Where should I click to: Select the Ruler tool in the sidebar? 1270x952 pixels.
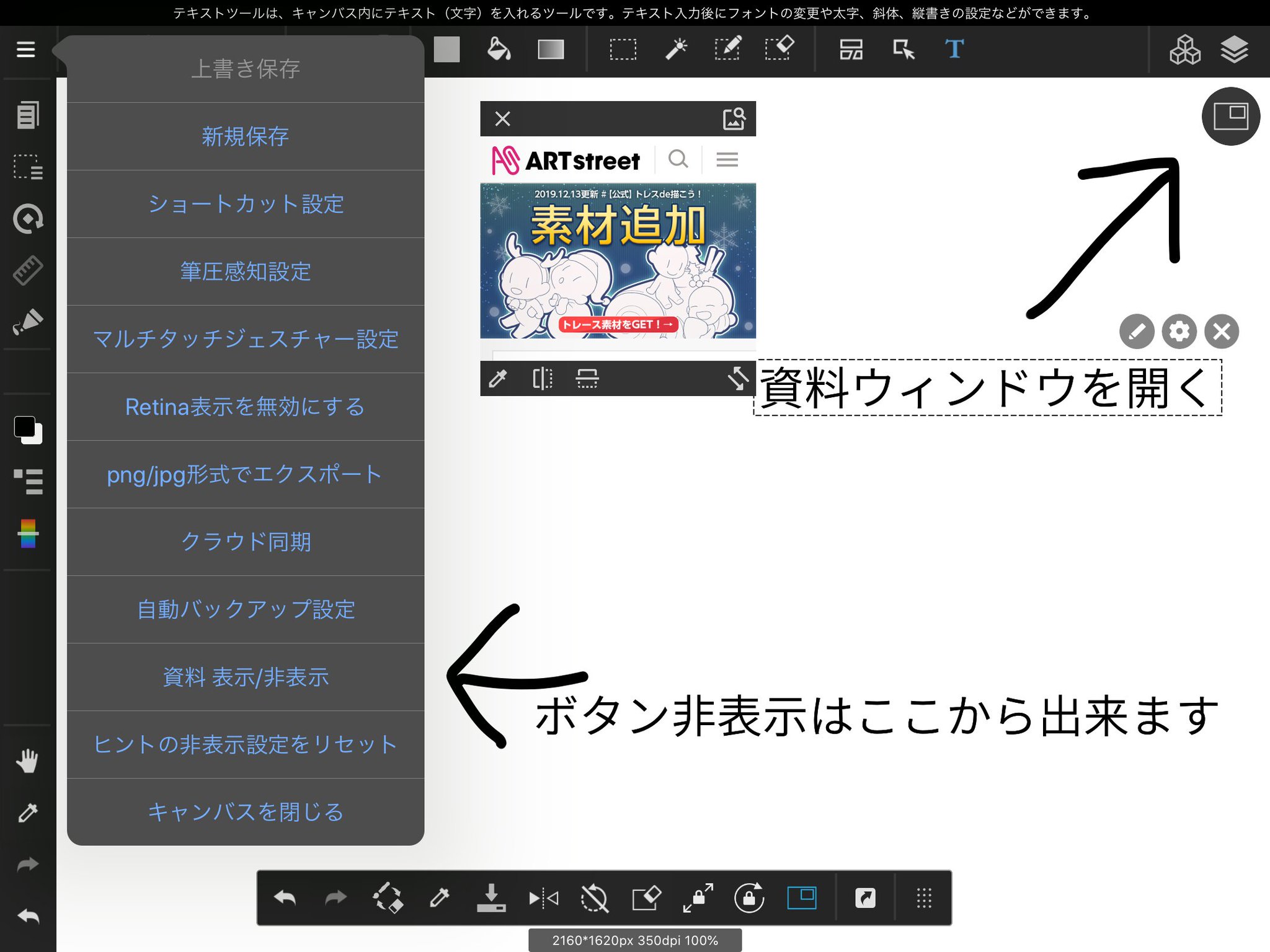tap(27, 269)
